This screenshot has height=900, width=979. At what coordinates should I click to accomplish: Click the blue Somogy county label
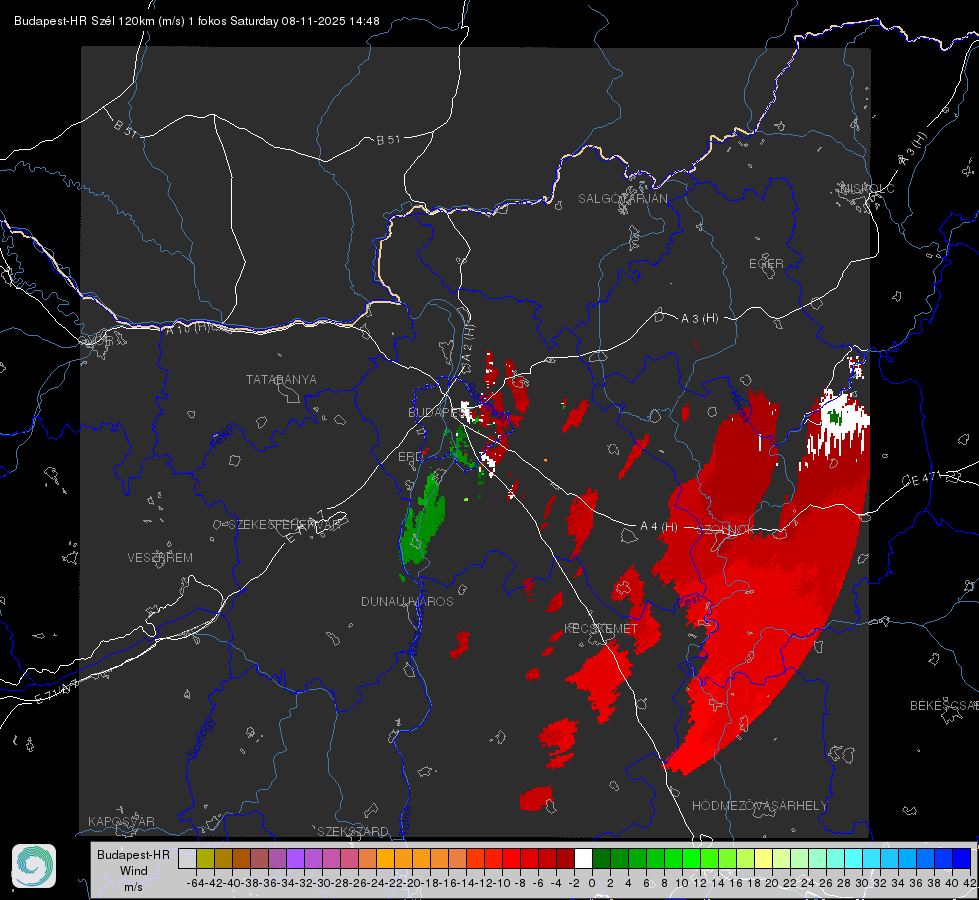tap(200, 738)
